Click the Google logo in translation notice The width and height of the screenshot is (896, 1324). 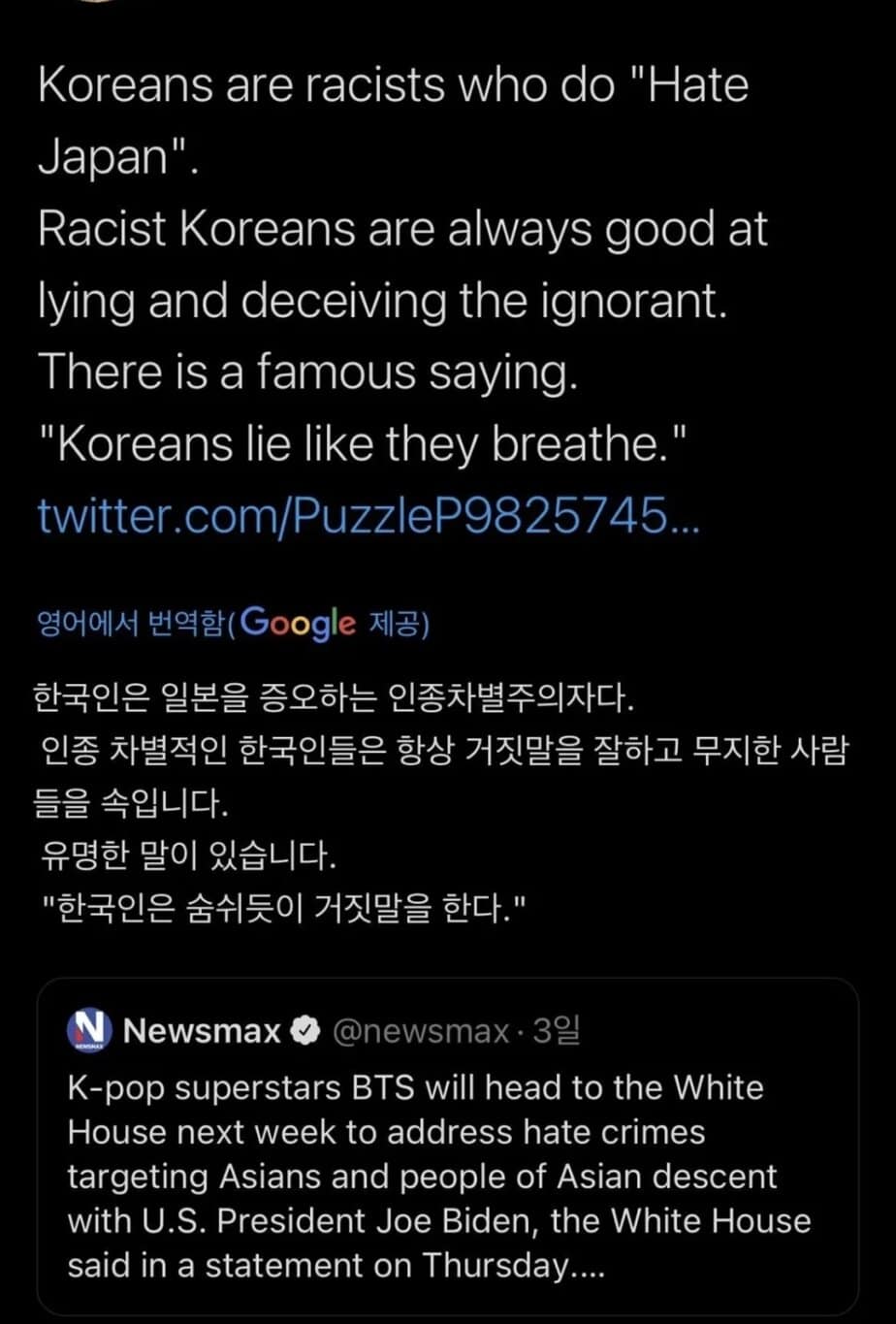(x=298, y=623)
